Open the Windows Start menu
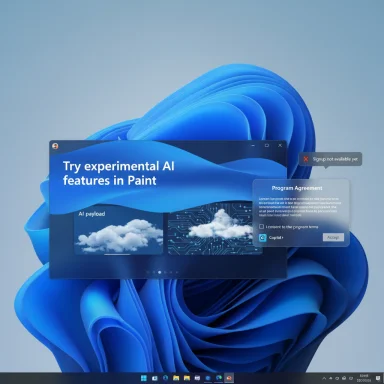Screen dimensions: 384x384 point(144,378)
